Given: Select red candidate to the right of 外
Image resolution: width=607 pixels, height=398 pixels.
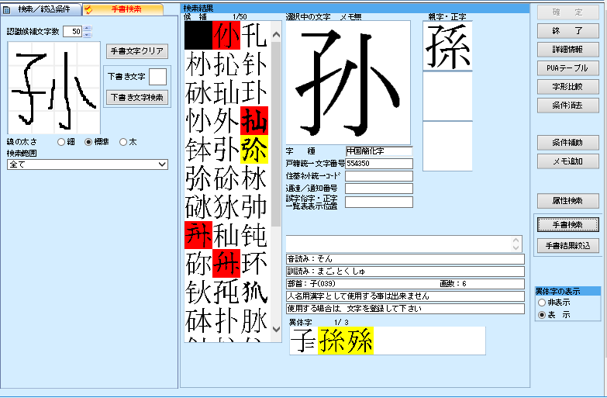Looking at the screenshot, I should [x=254, y=121].
